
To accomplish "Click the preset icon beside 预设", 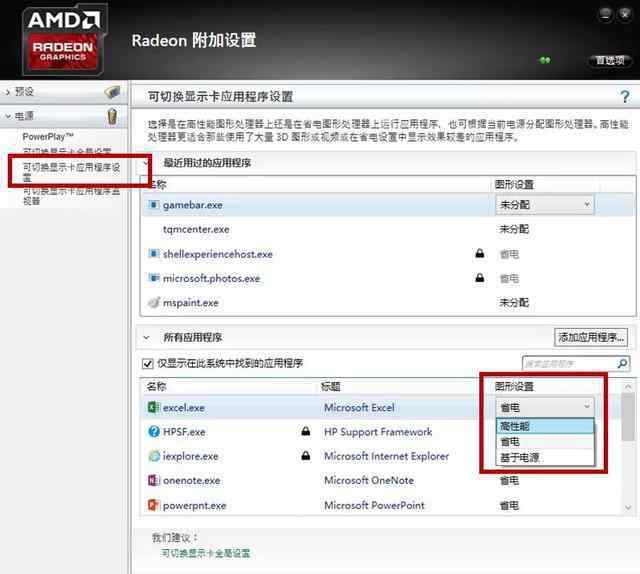I will 112,92.
